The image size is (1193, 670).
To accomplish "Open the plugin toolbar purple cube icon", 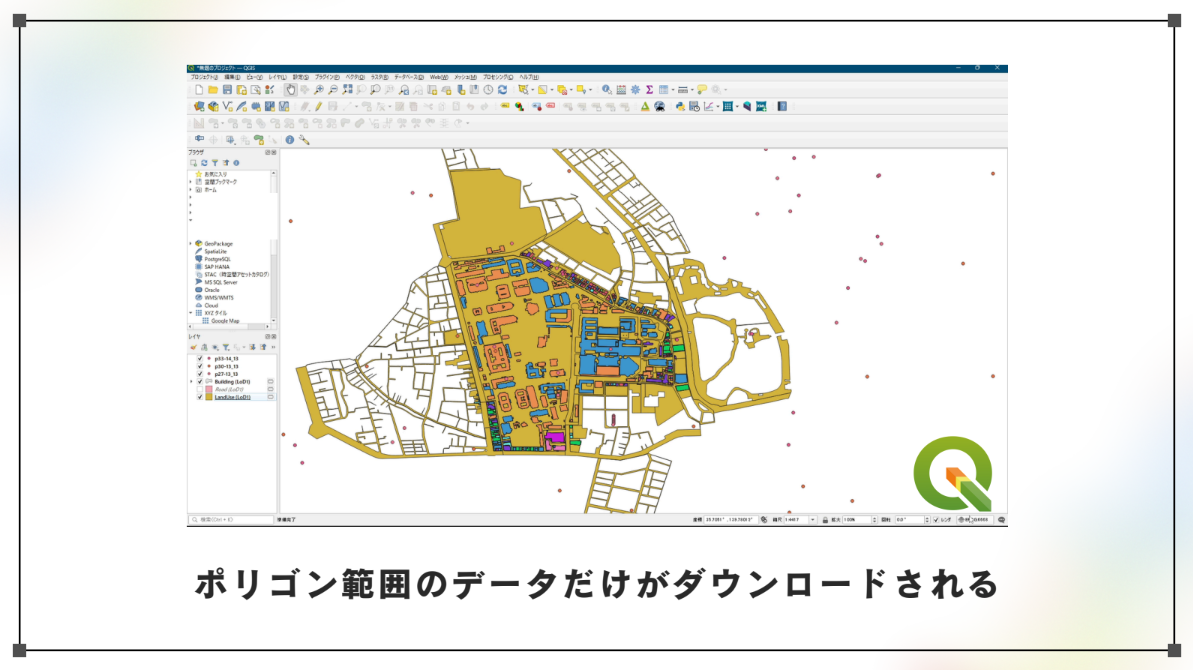I will [x=747, y=106].
